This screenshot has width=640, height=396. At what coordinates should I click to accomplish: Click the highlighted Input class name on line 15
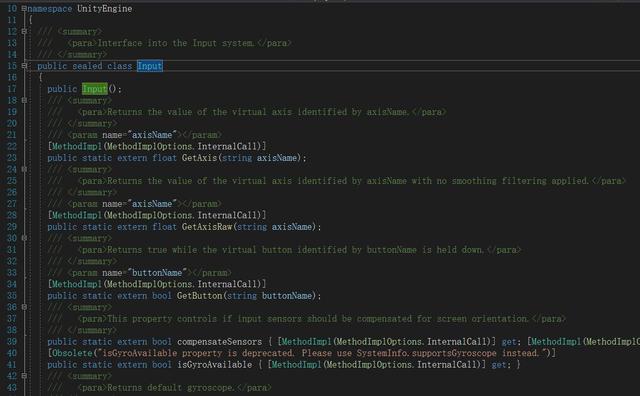[150, 66]
